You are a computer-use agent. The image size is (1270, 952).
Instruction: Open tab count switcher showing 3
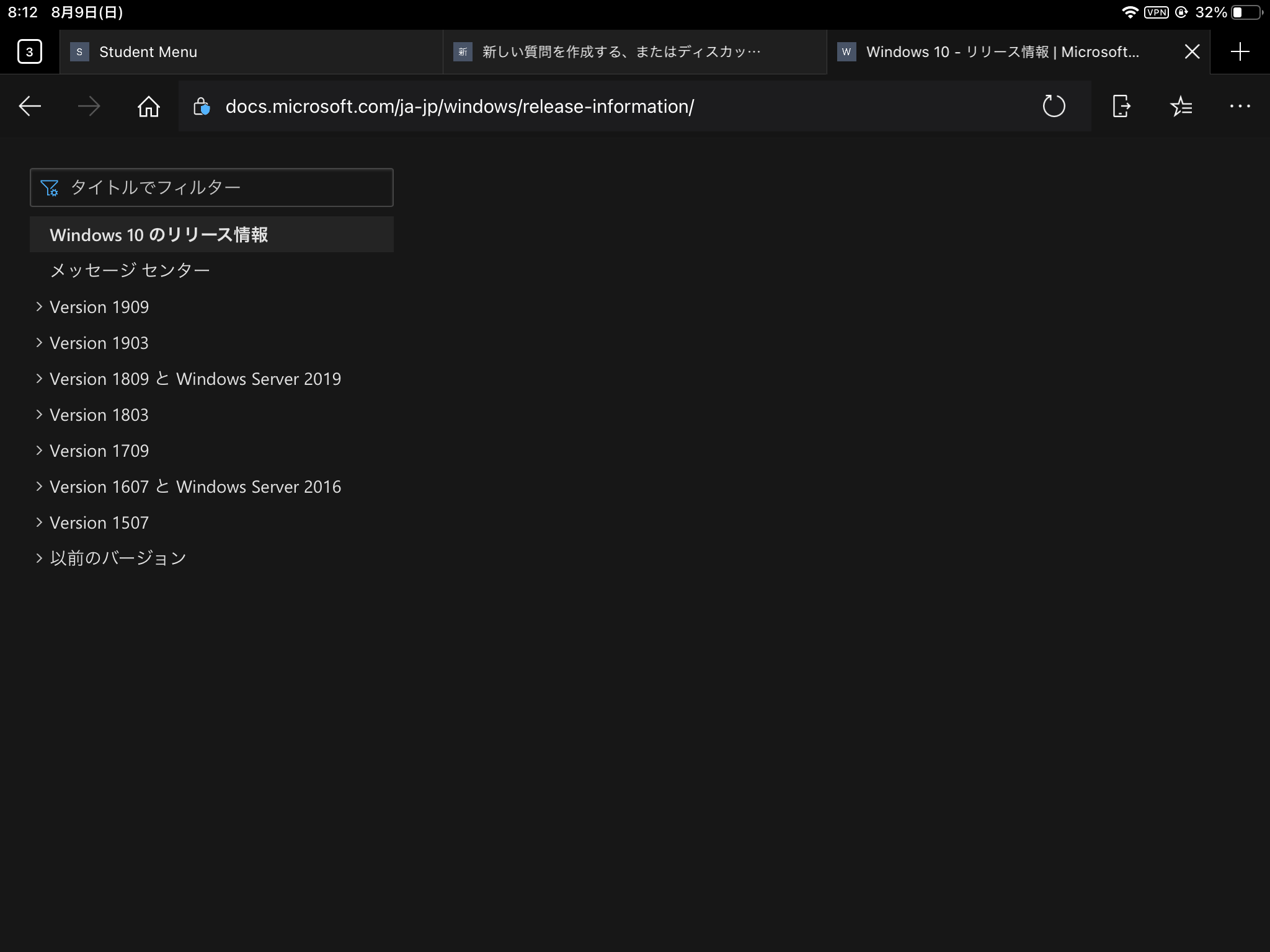click(30, 51)
